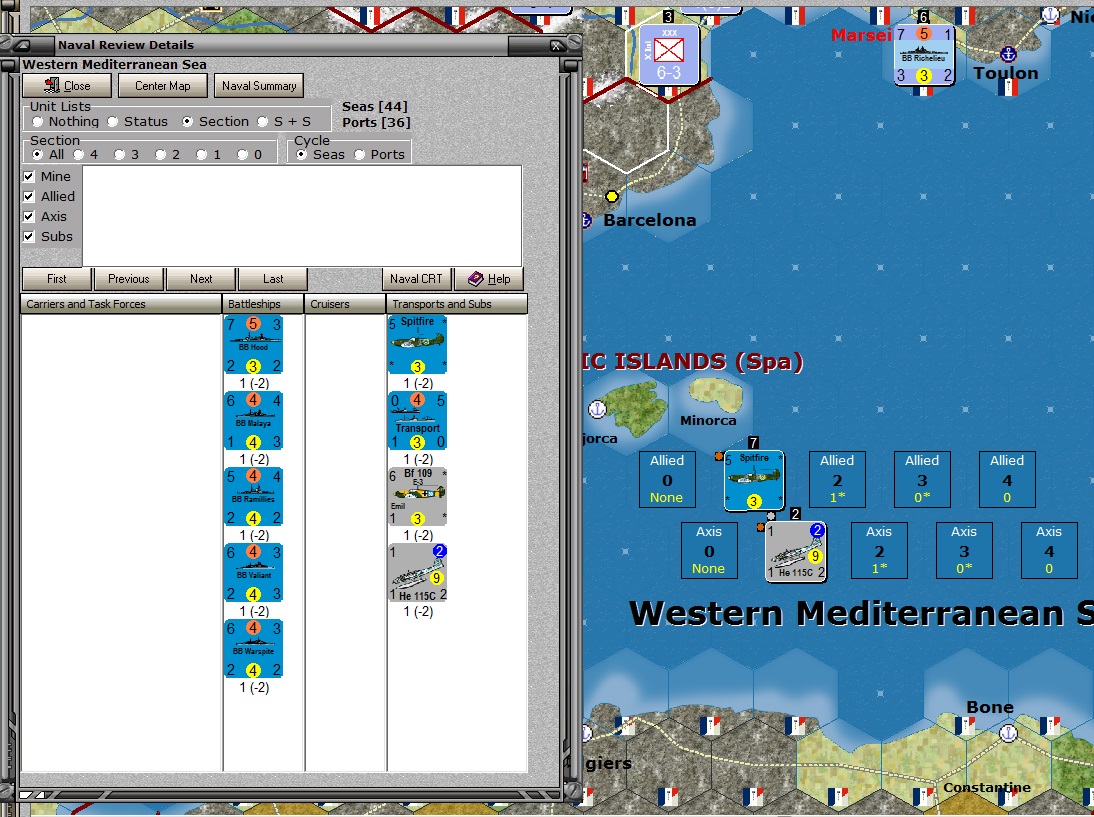Go to the Next sea area
This screenshot has width=1094, height=817.
(201, 279)
